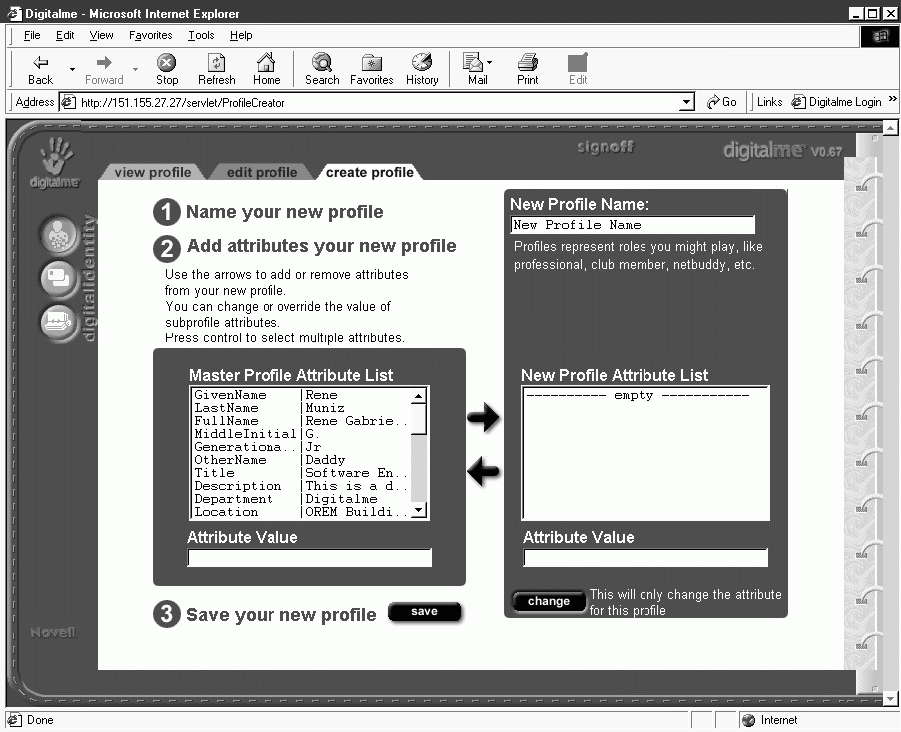Select the FullName attribute row

pos(302,421)
